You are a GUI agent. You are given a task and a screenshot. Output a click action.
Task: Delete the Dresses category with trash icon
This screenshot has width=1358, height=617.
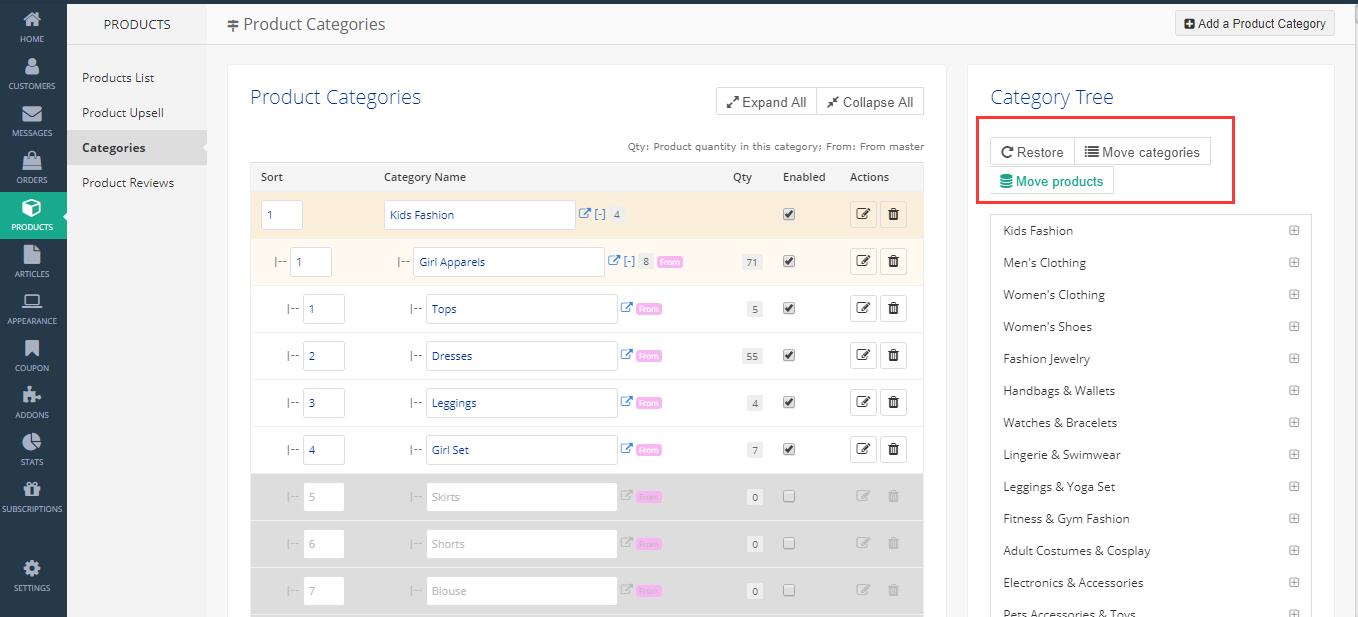click(x=893, y=356)
